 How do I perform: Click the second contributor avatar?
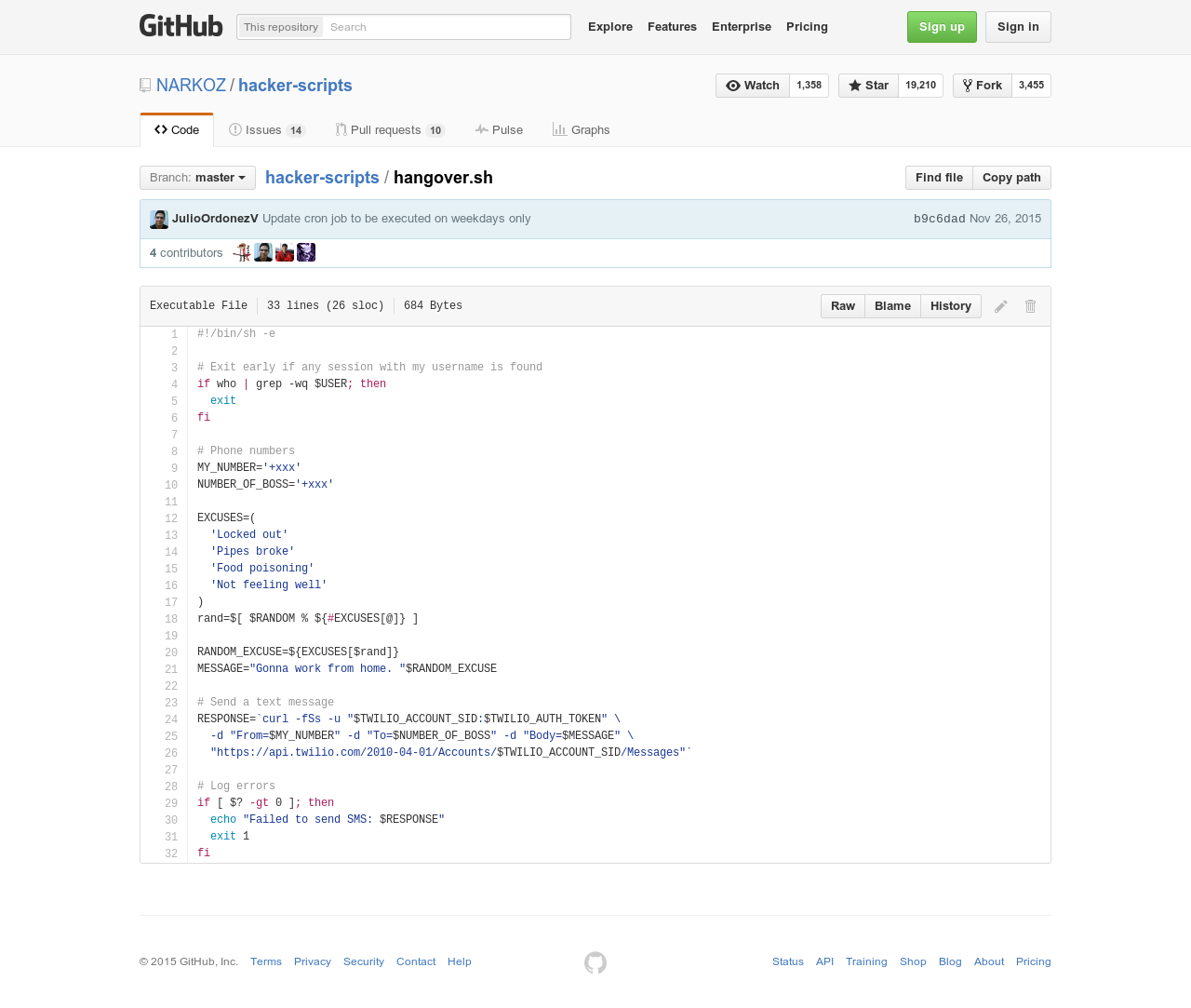click(x=263, y=252)
